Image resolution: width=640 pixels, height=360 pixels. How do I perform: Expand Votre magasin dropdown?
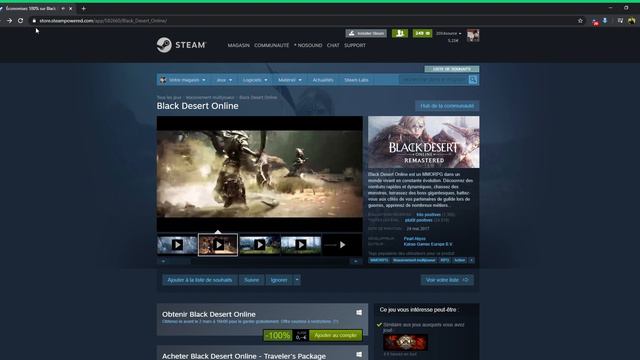[183, 80]
